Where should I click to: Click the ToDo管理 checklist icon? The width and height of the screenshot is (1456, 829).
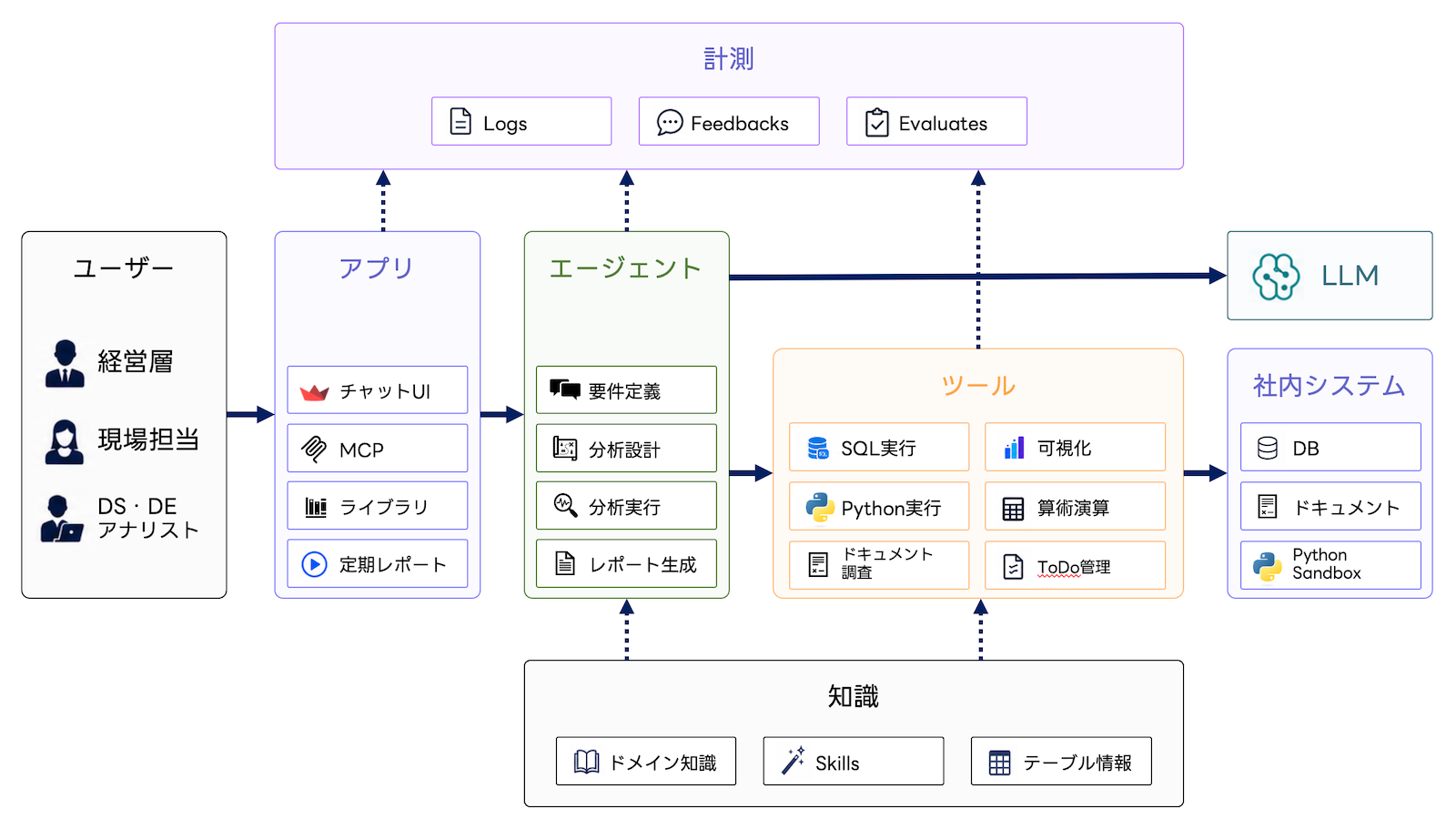tap(1013, 567)
